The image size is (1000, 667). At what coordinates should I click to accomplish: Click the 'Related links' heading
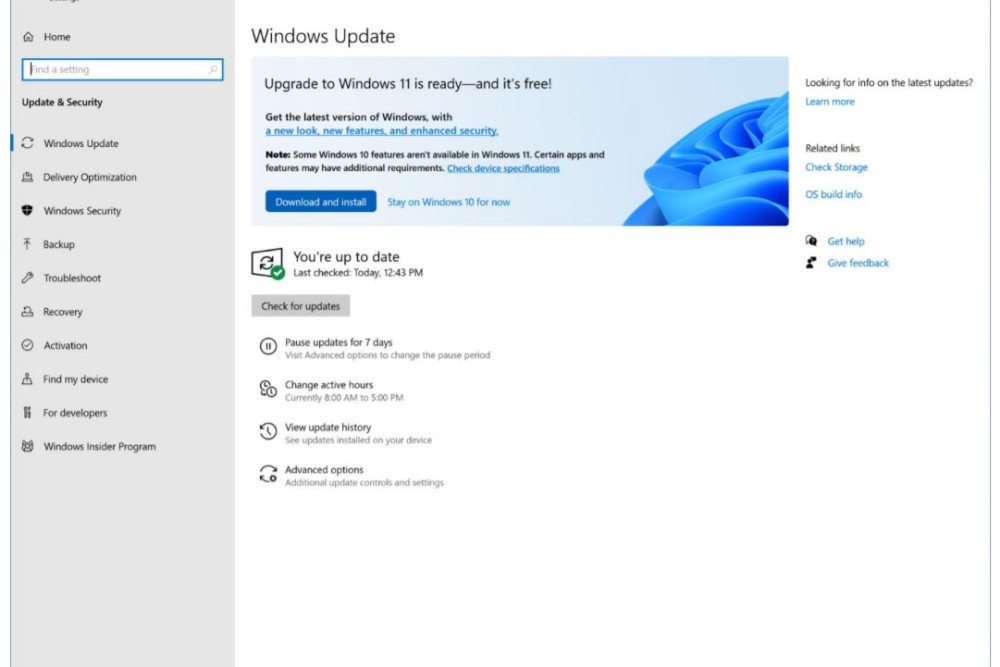832,148
